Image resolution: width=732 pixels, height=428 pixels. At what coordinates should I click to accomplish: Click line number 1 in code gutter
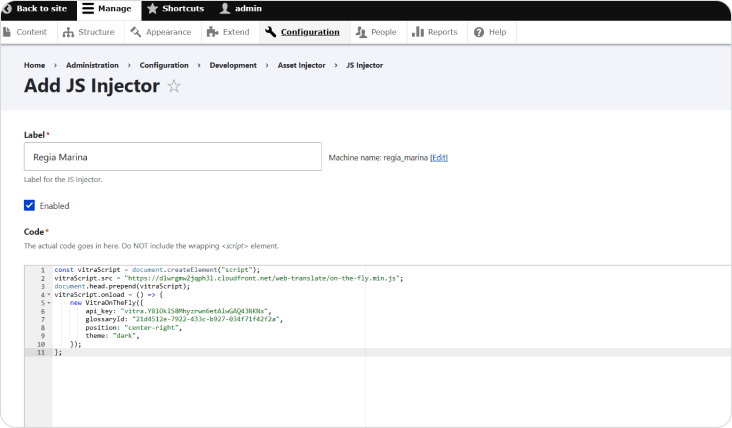(43, 270)
